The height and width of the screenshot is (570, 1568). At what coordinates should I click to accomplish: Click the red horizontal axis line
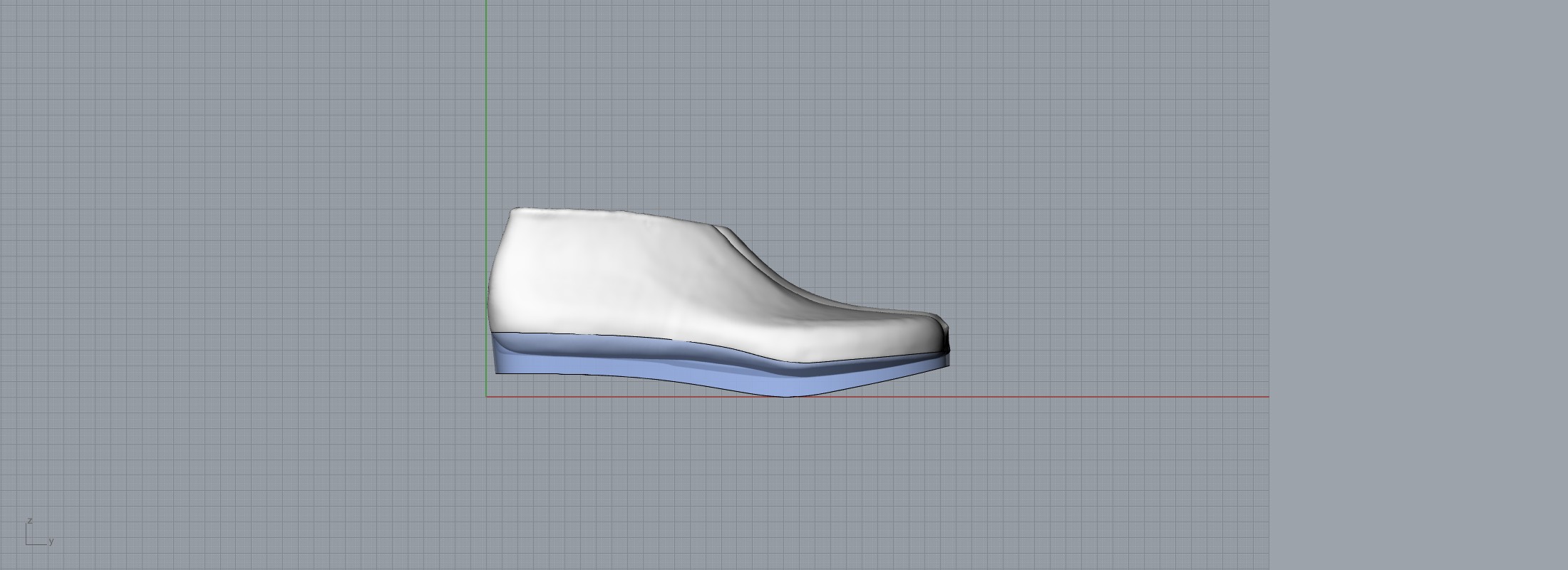[1069, 397]
